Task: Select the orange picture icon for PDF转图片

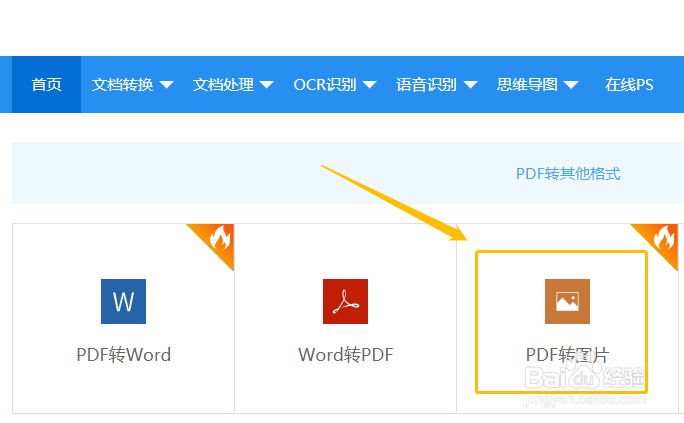Action: tap(567, 301)
